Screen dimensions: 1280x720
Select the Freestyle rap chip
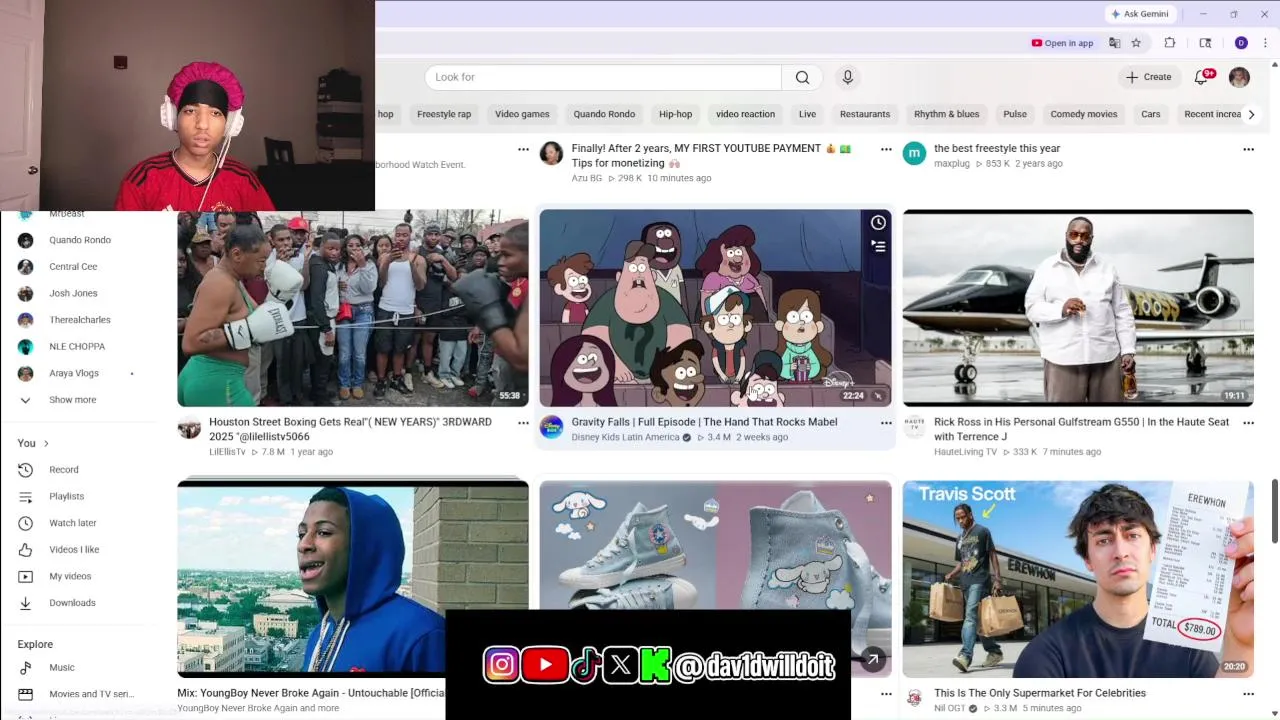click(x=444, y=114)
